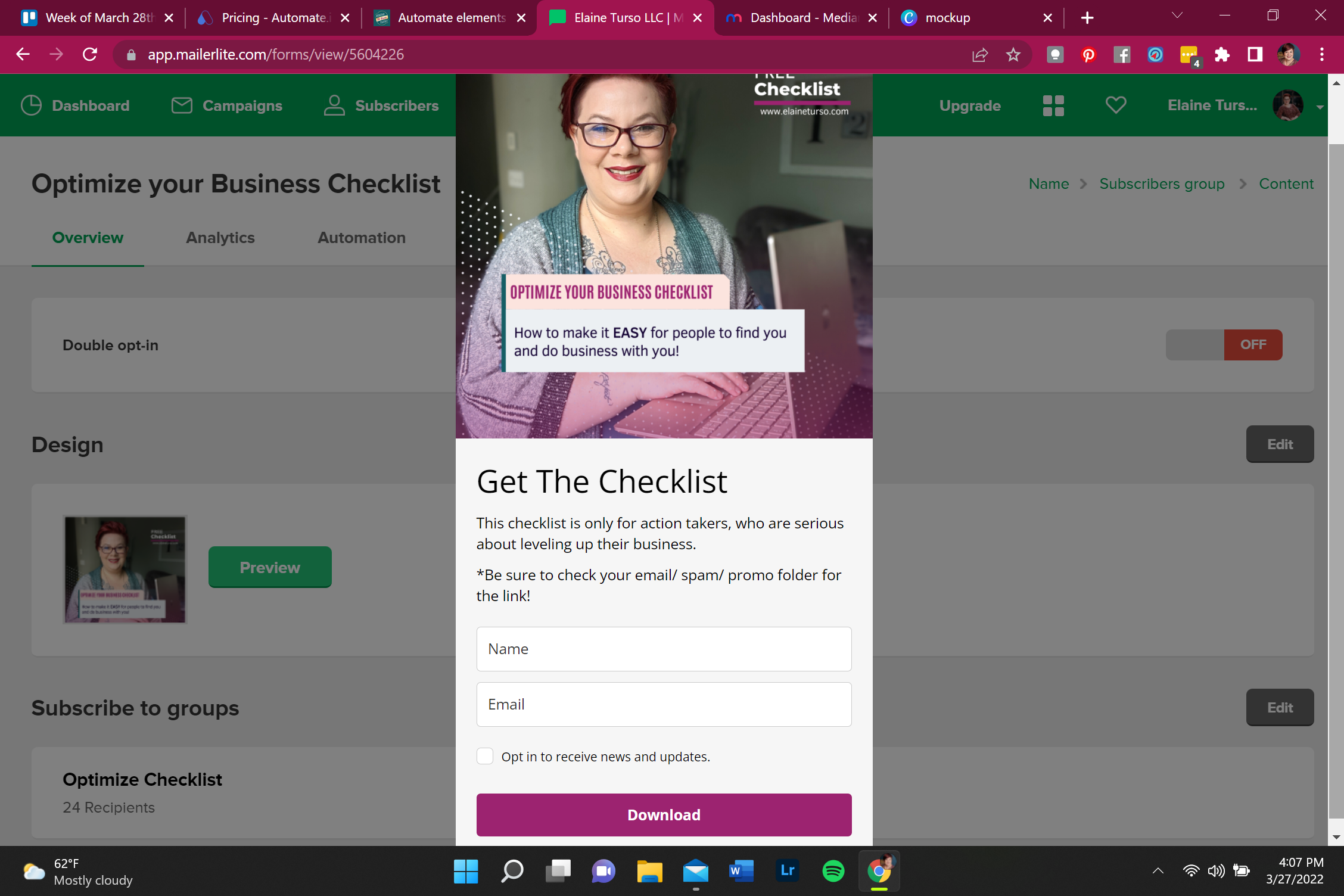Launch Spotify from the taskbar
Image resolution: width=1344 pixels, height=896 pixels.
coord(833,872)
